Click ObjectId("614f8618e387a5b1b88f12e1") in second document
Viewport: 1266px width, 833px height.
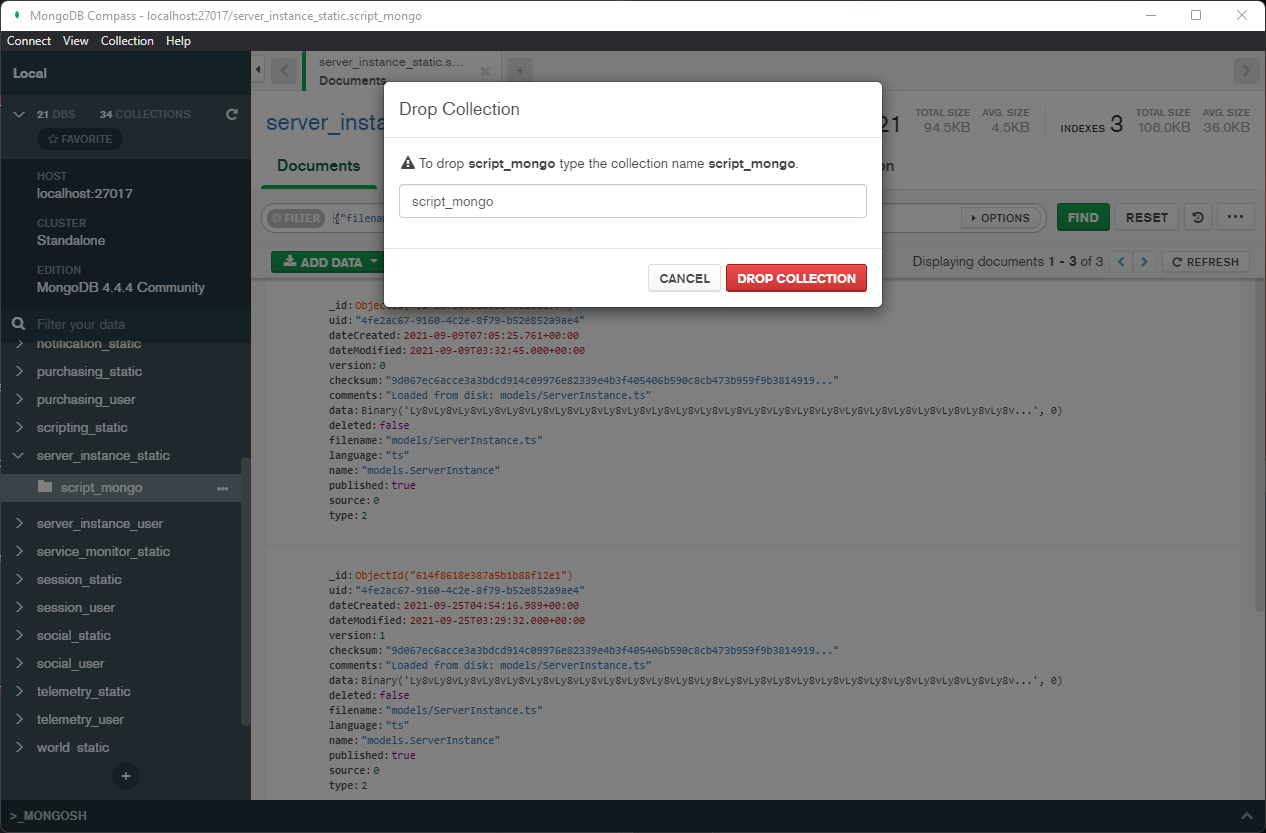tap(463, 576)
